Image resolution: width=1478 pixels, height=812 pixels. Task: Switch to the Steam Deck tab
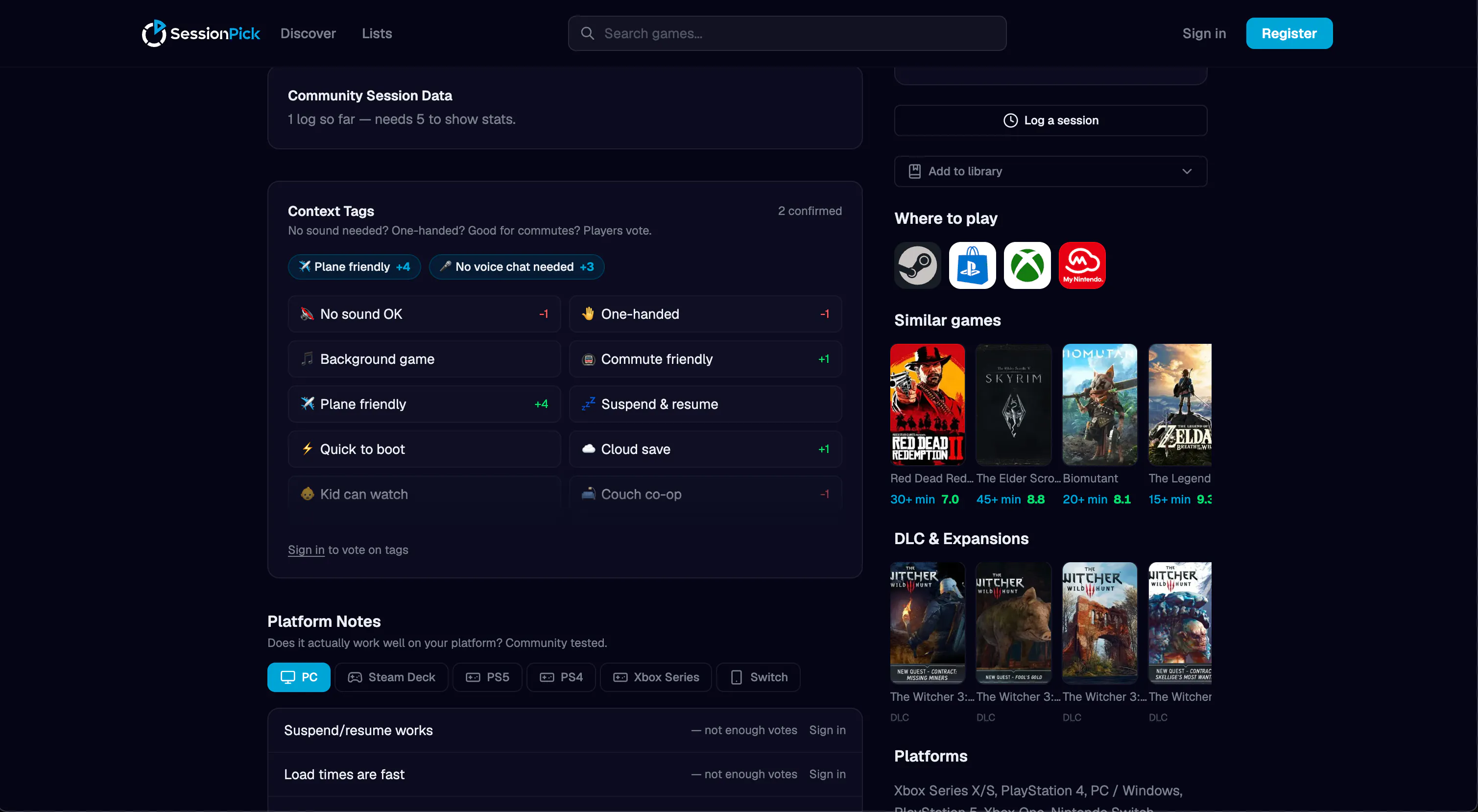tap(391, 677)
